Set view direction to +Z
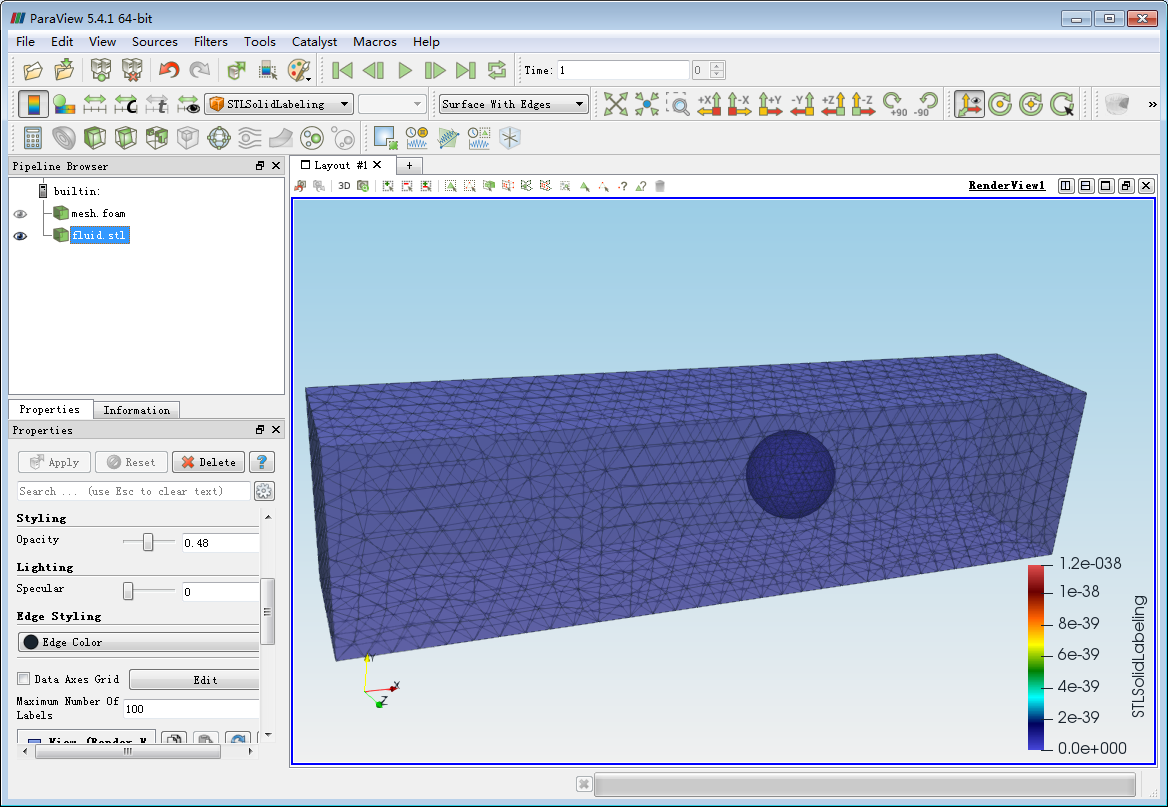Screen dimensions: 1168x807 833,104
